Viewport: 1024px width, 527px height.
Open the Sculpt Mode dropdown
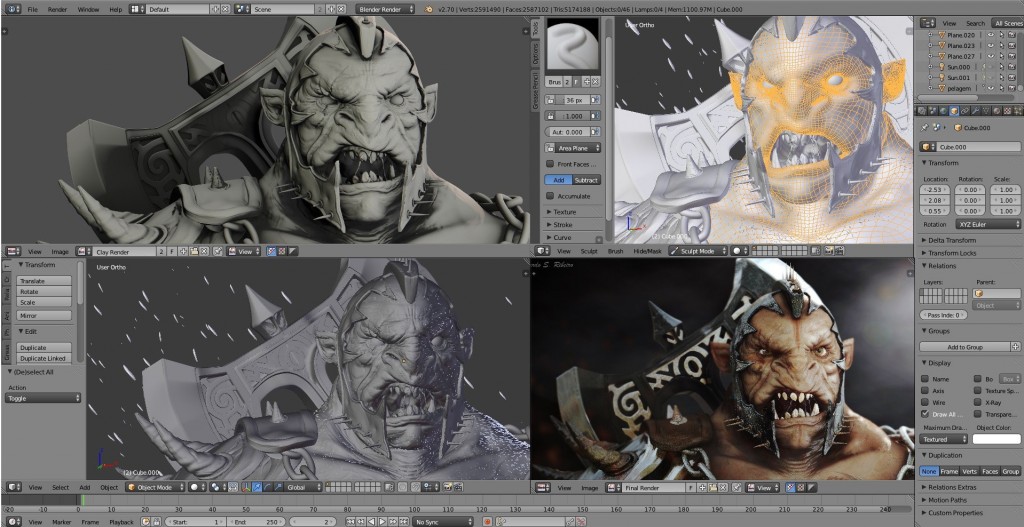pyautogui.click(x=698, y=251)
